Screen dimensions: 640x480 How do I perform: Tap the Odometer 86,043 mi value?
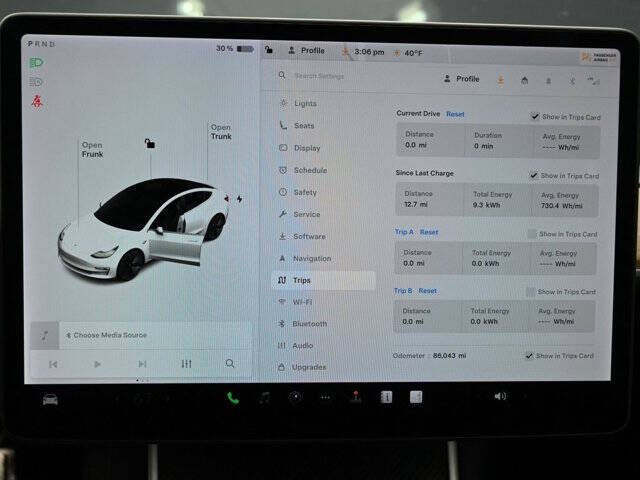coord(449,356)
